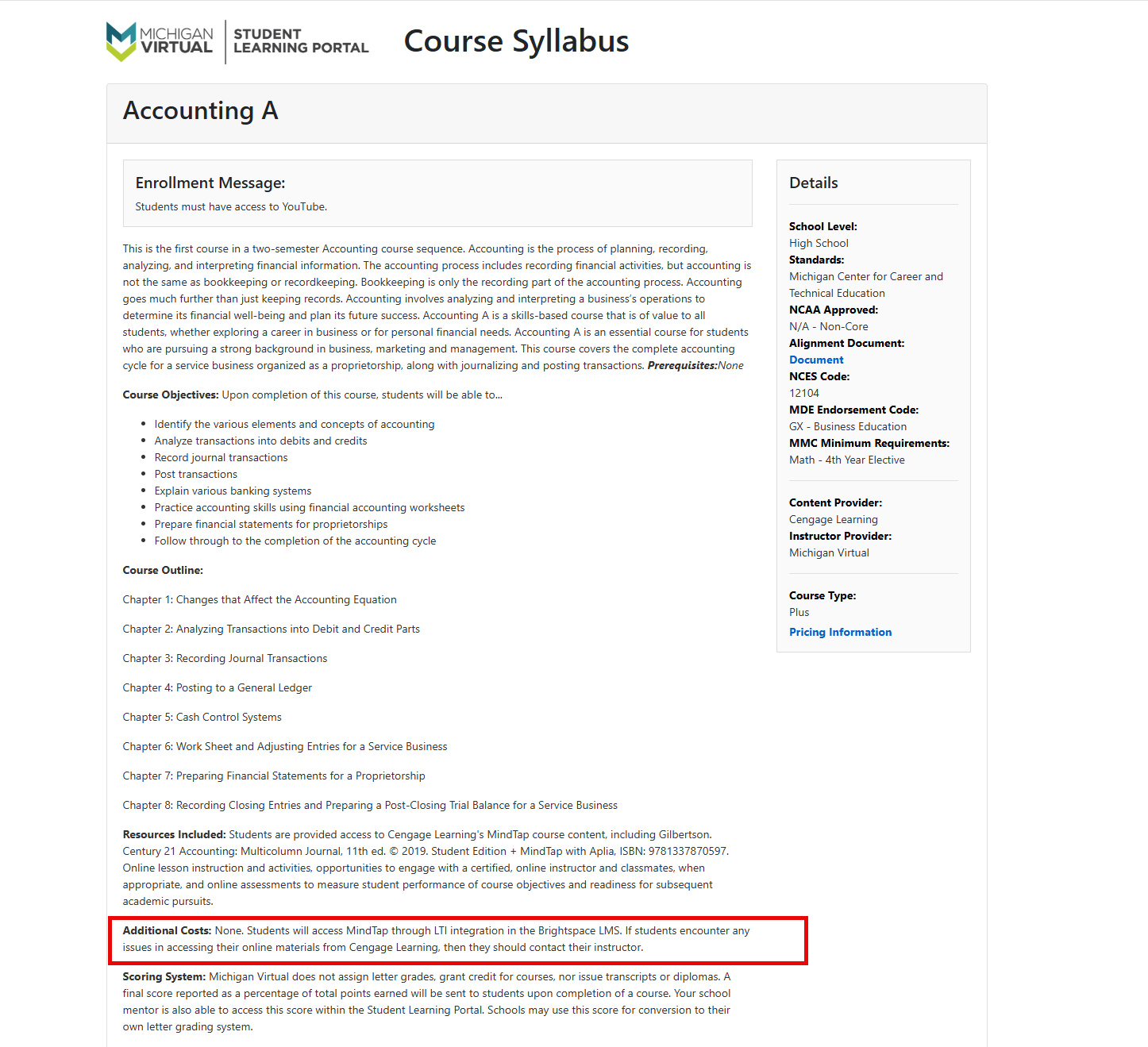Click the 'Alignment Document:' label
Image resolution: width=1148 pixels, height=1047 pixels.
847,343
